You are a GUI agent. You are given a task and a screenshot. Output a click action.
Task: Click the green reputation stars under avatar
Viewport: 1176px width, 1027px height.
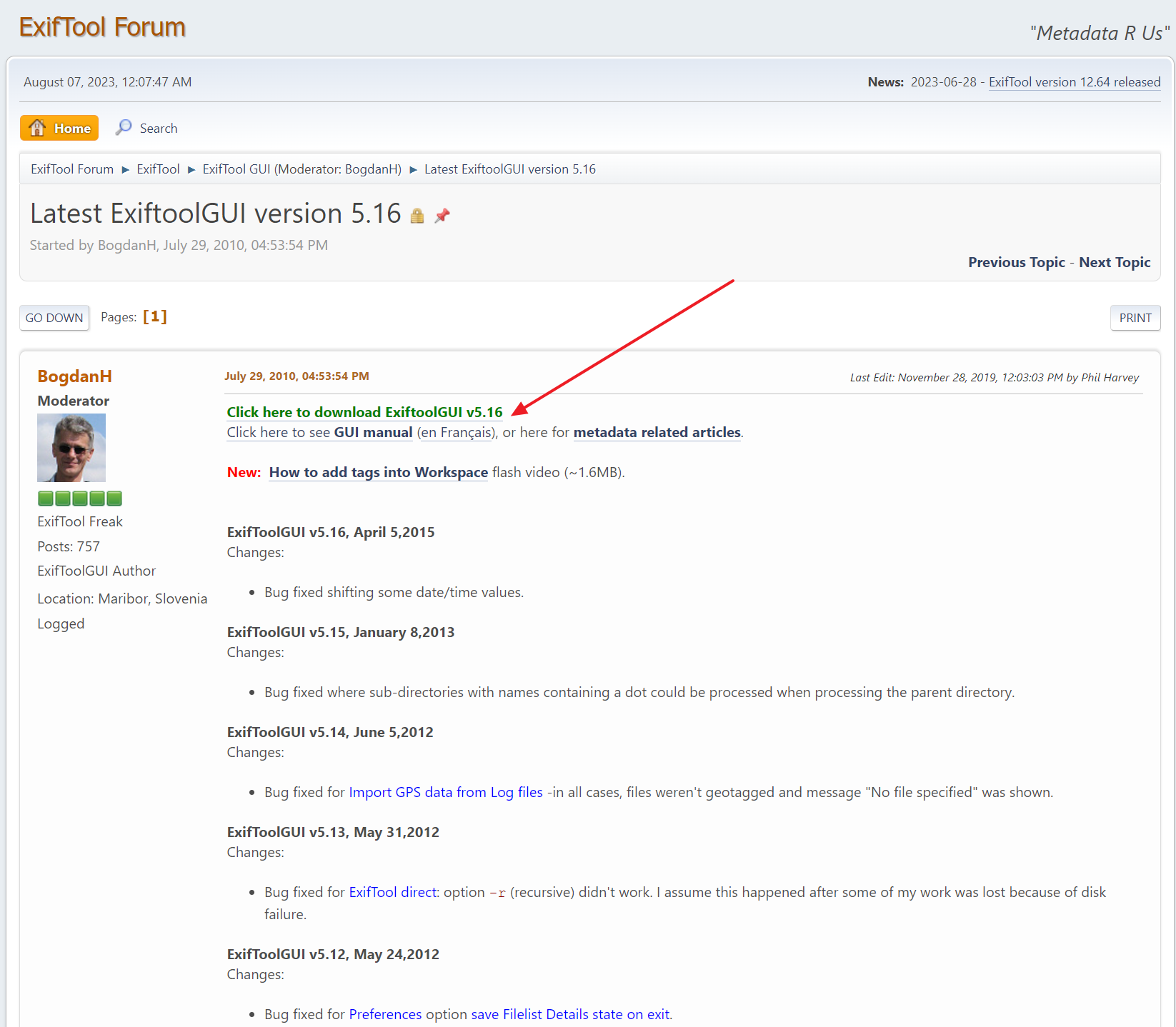(x=80, y=498)
